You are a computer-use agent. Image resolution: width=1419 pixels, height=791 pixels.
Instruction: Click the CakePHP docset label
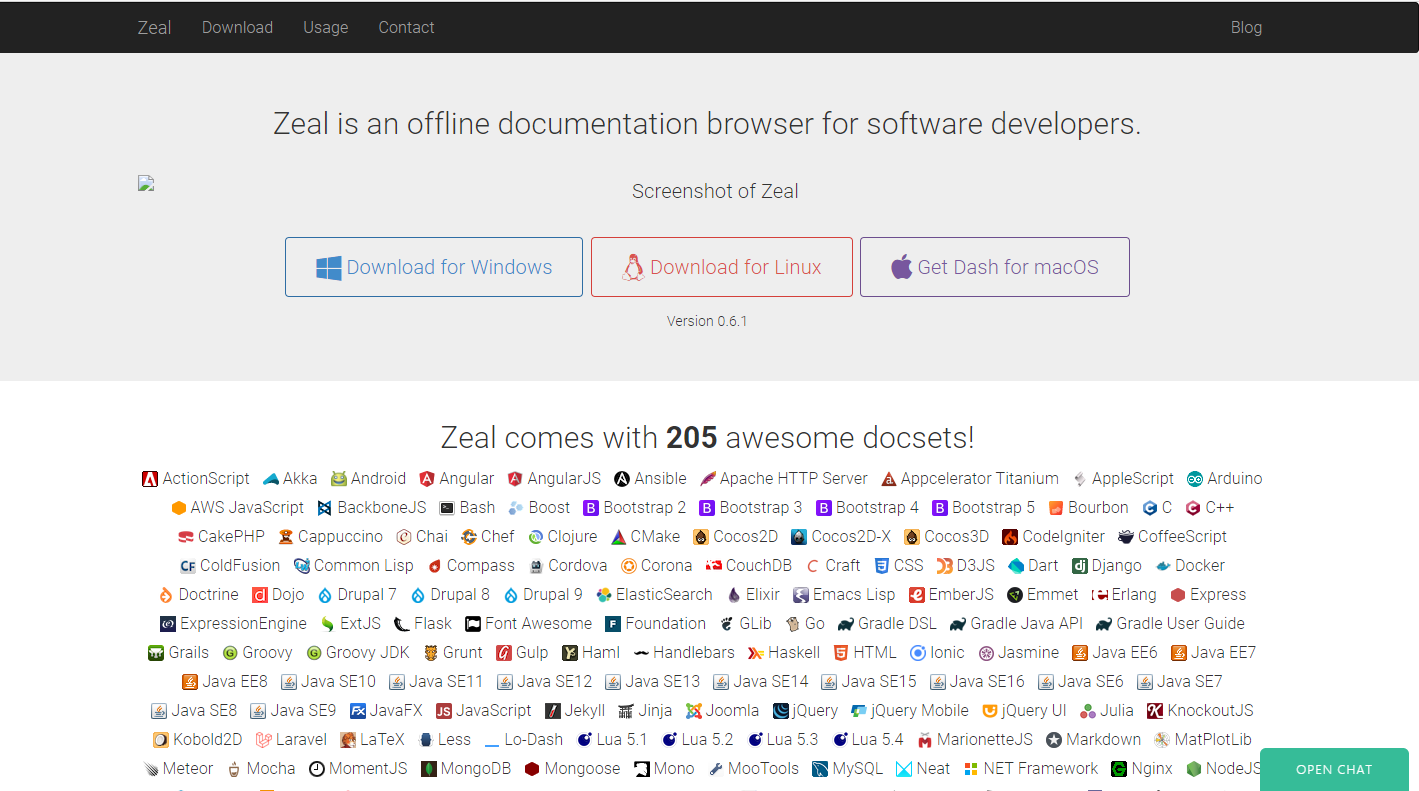pyautogui.click(x=231, y=537)
